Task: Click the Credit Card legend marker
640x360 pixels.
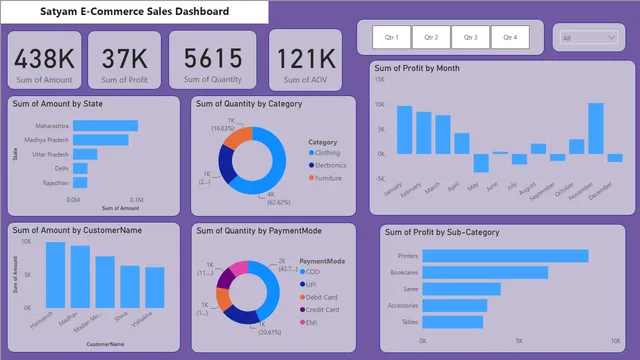Action: [302, 310]
